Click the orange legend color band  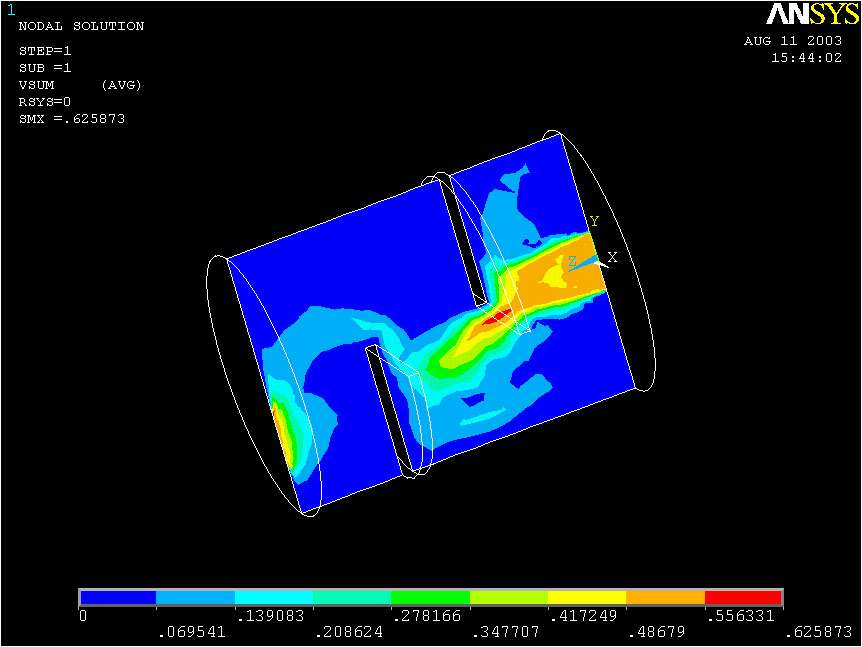pyautogui.click(x=665, y=597)
